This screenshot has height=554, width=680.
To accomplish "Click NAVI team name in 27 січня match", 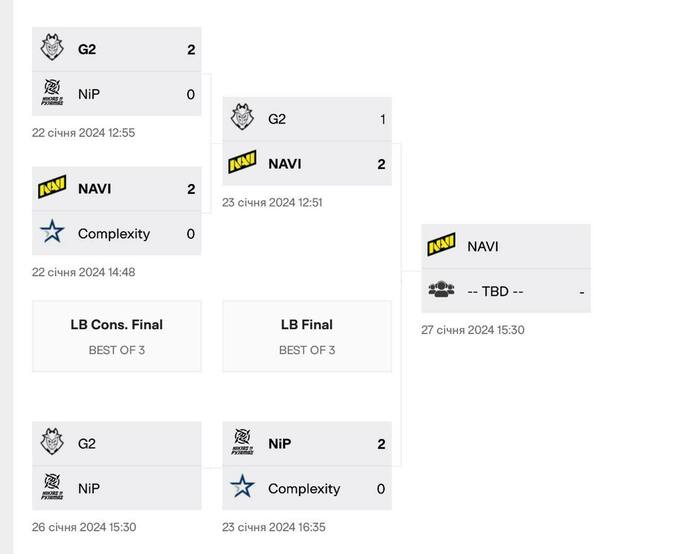I will (x=483, y=246).
